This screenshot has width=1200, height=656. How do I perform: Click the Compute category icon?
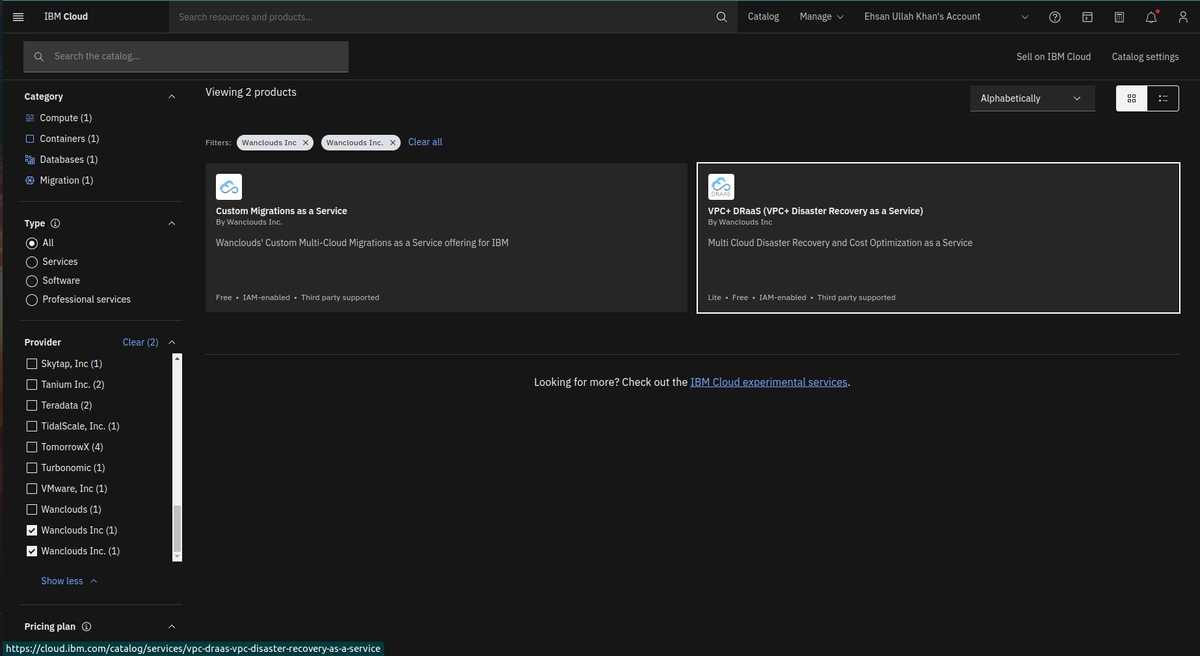pyautogui.click(x=30, y=118)
